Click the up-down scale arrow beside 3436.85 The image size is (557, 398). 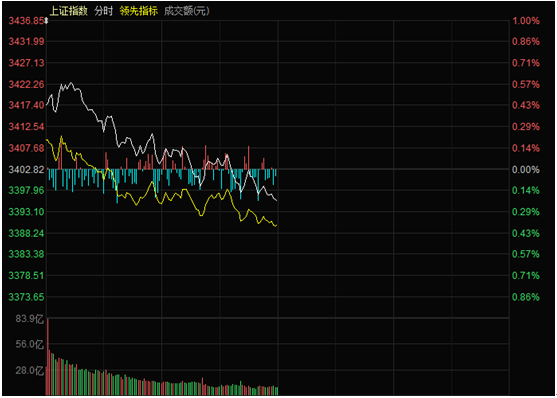pos(46,22)
